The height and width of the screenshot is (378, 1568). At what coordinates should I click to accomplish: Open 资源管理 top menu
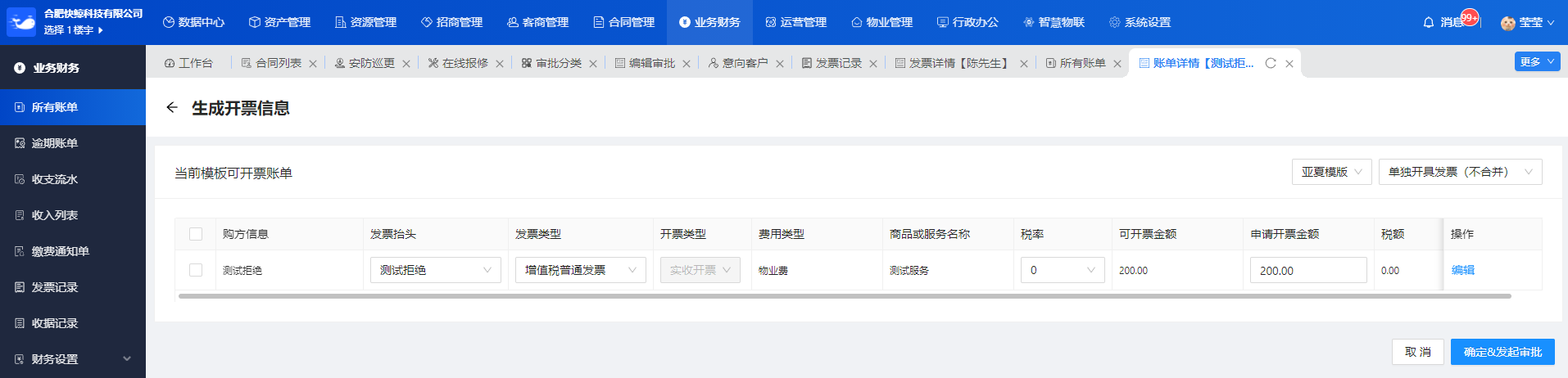(x=365, y=22)
